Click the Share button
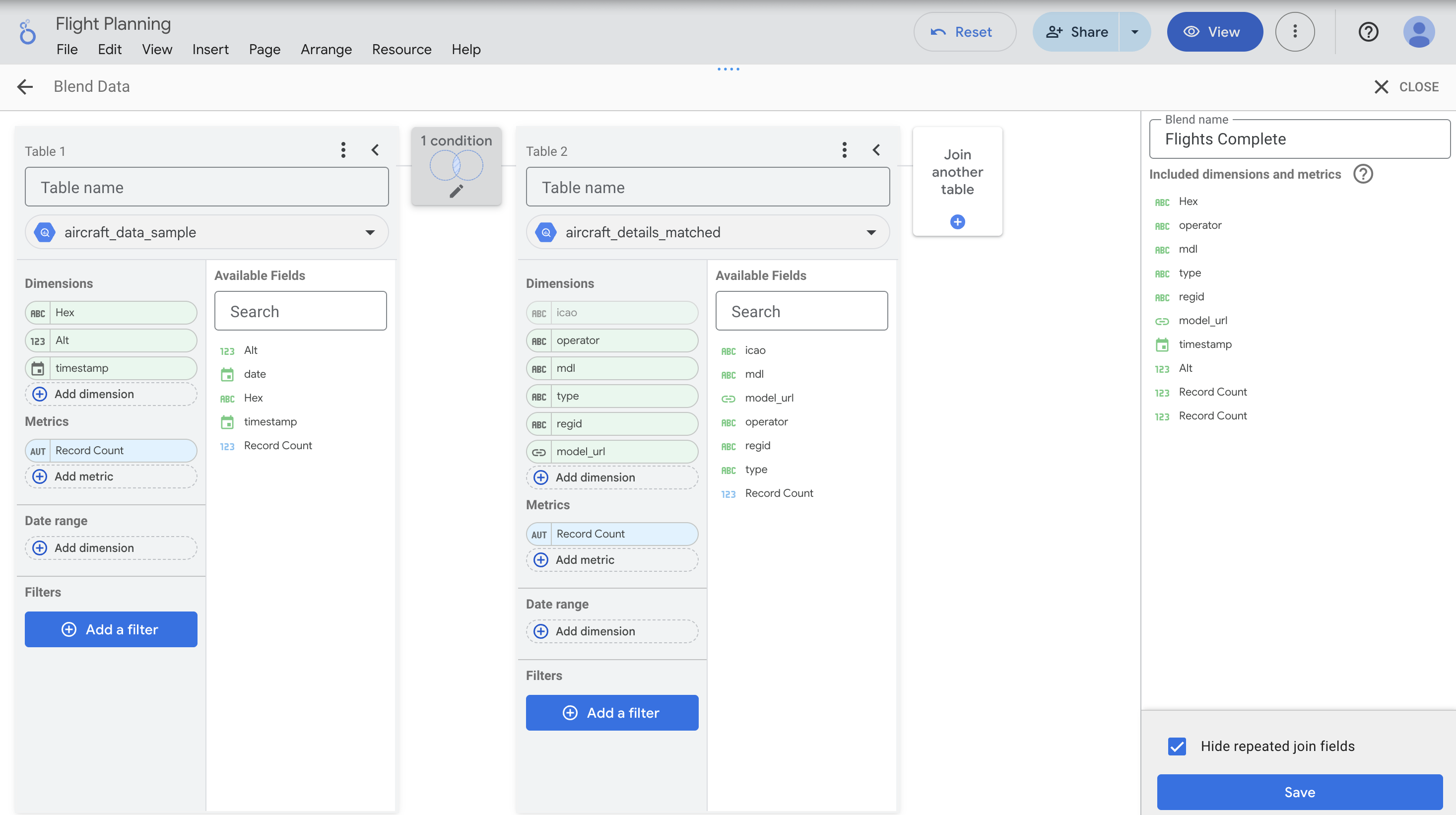Image resolution: width=1456 pixels, height=815 pixels. (x=1076, y=32)
